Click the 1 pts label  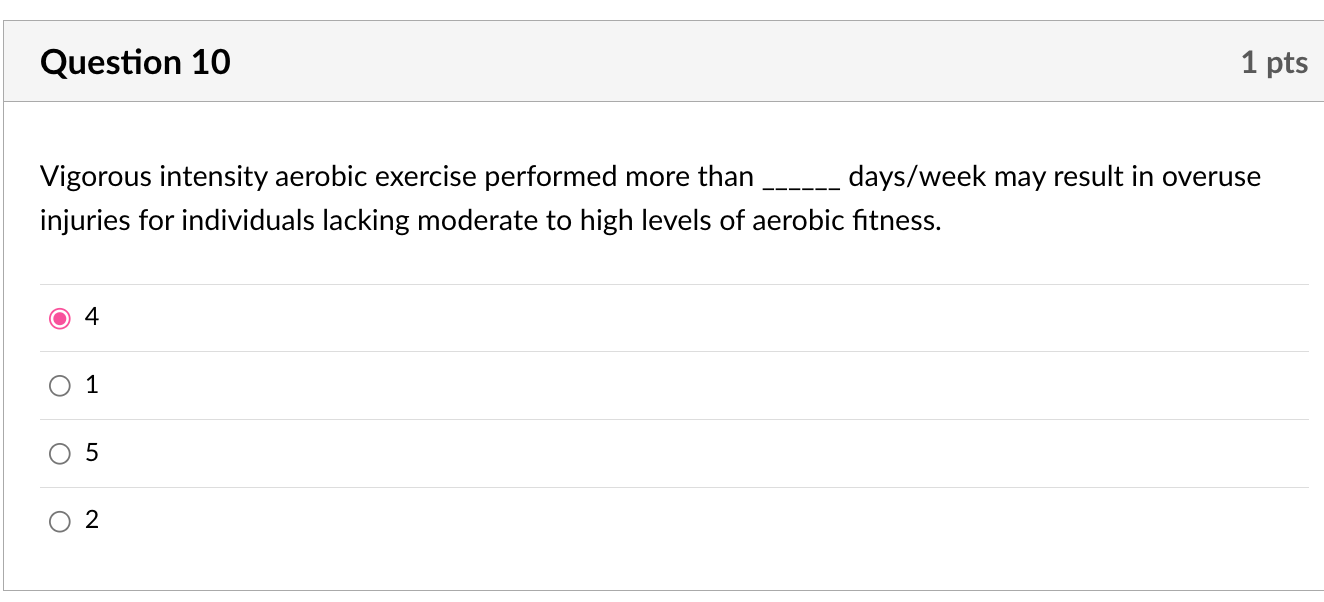coord(1275,62)
